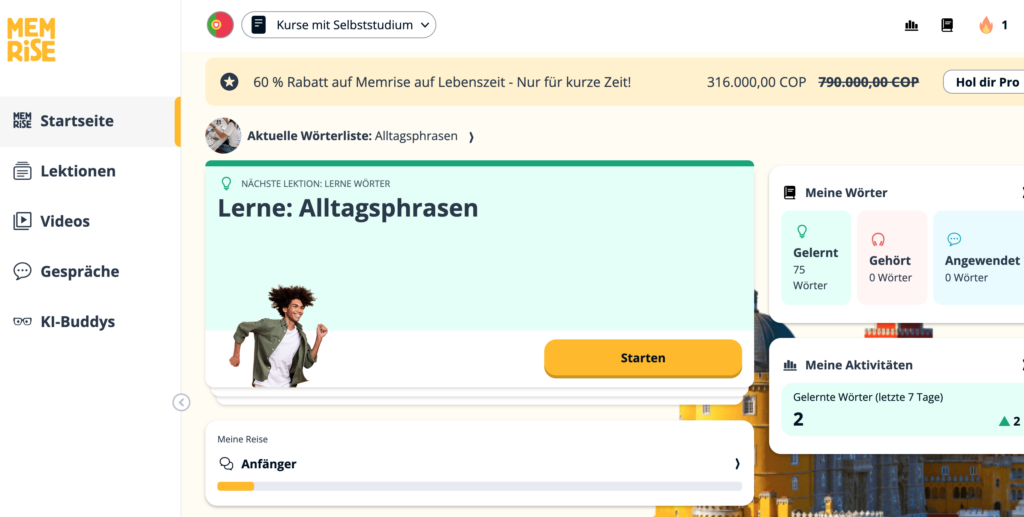This screenshot has width=1024, height=517.
Task: Open the Gehört 0 Wörter card
Action: (892, 257)
